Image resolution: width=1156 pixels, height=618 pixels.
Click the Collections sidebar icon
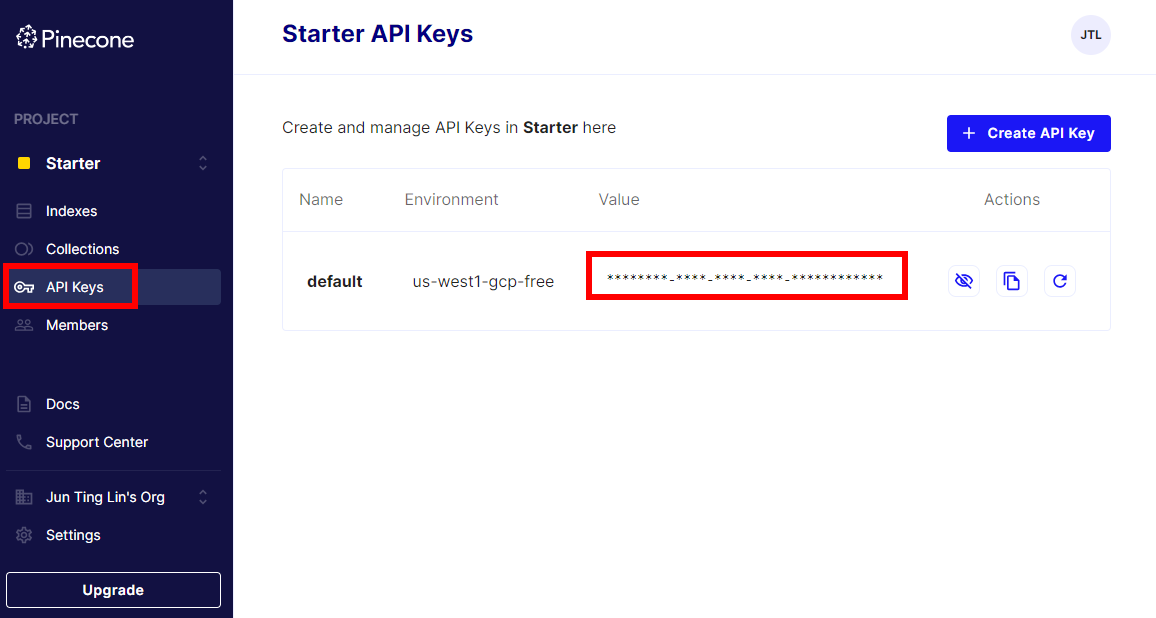24,249
